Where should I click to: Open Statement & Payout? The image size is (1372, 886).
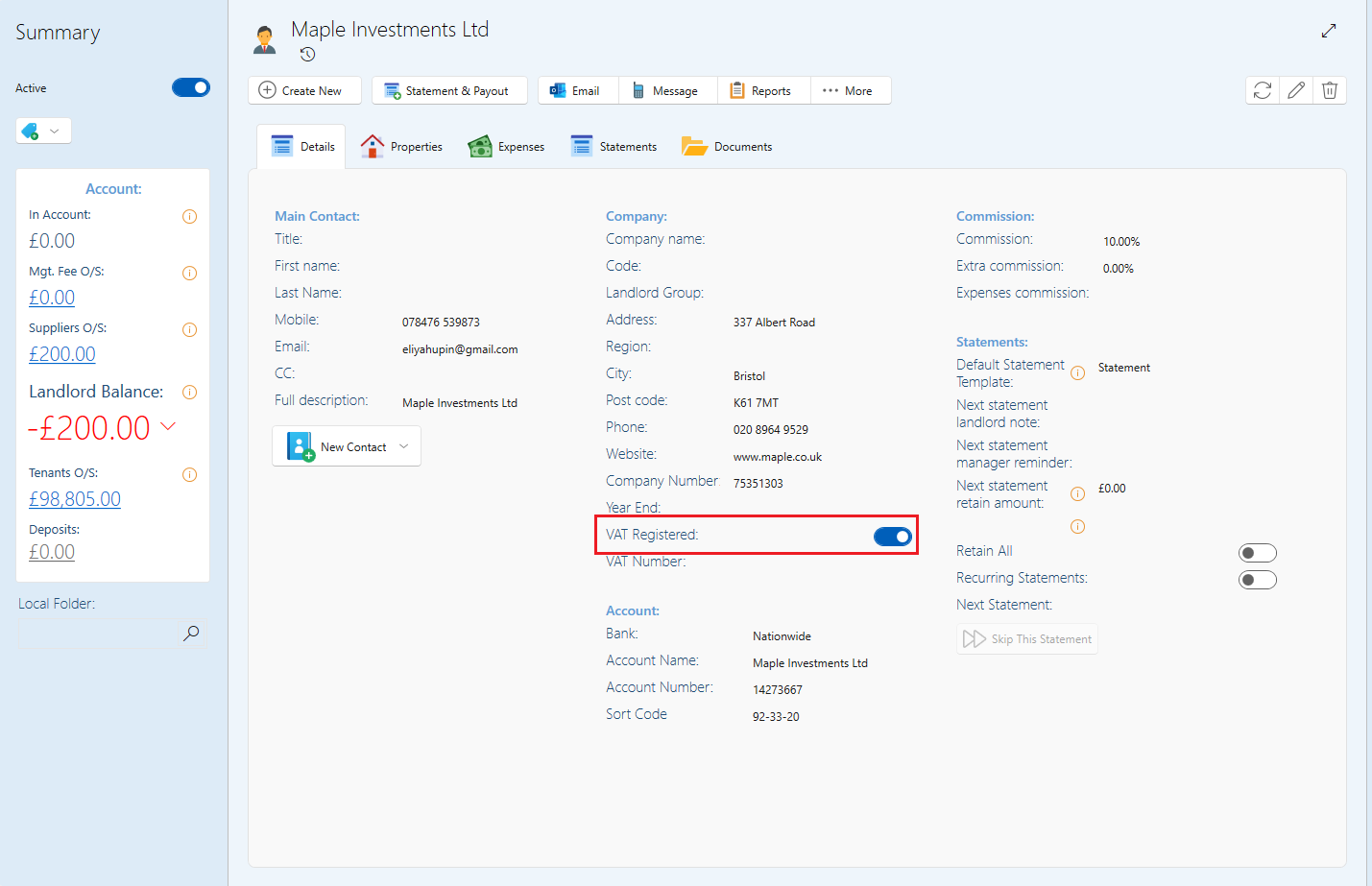coord(449,90)
